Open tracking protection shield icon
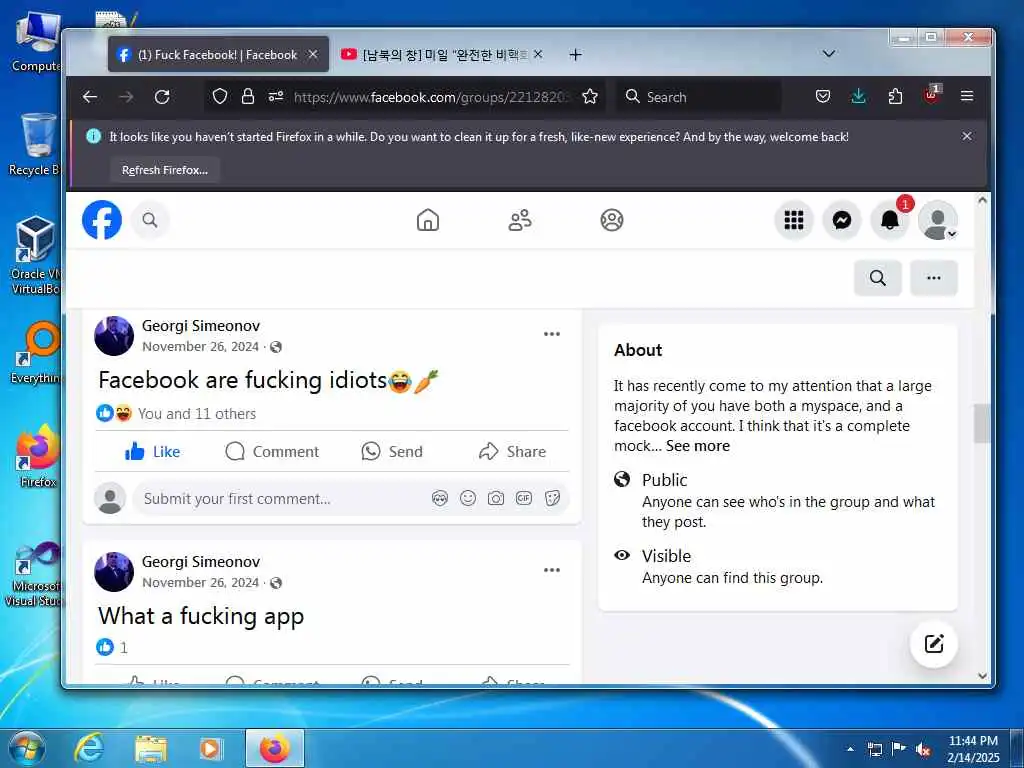 click(x=220, y=97)
